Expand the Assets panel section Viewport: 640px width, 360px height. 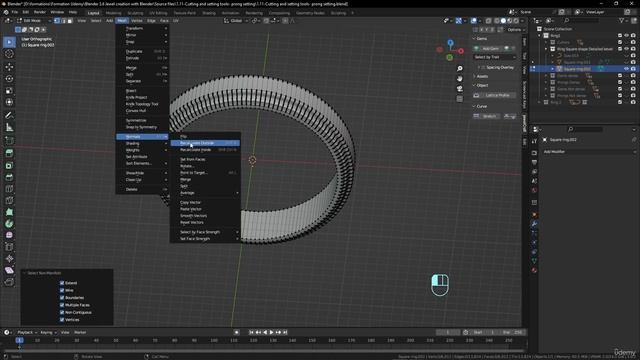coord(481,76)
